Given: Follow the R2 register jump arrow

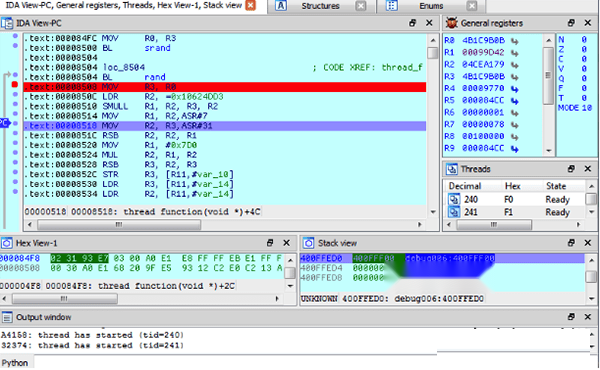Looking at the screenshot, I should tap(515, 65).
